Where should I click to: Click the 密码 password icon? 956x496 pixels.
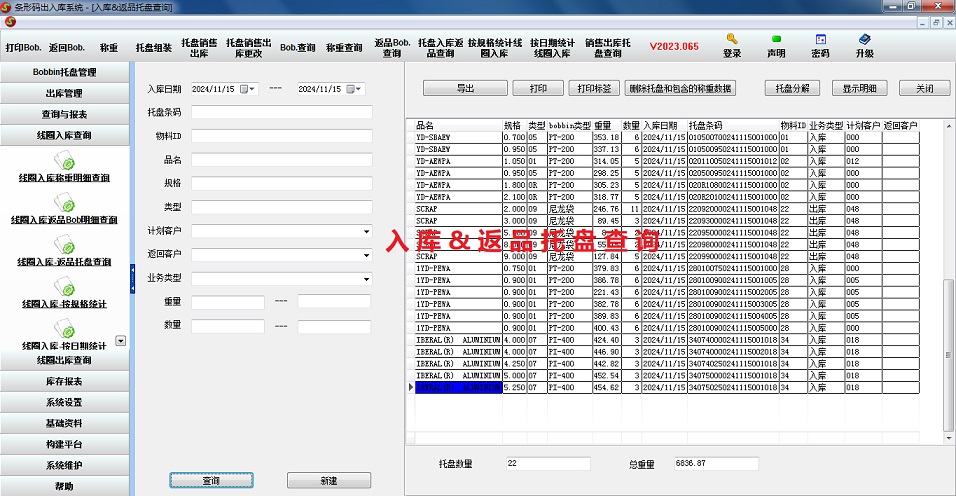pyautogui.click(x=820, y=40)
